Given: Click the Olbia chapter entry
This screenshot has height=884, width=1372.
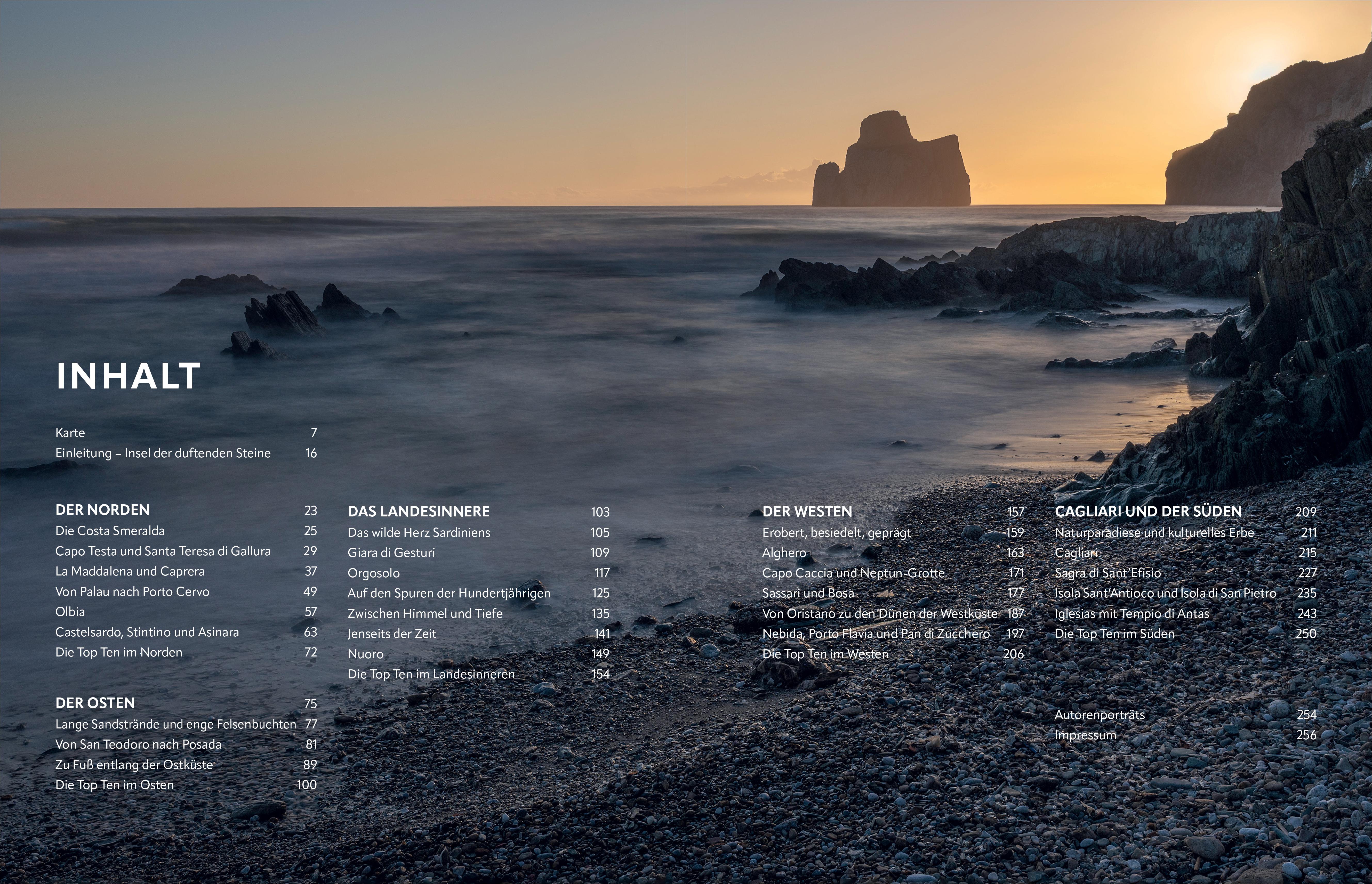Looking at the screenshot, I should click(70, 611).
